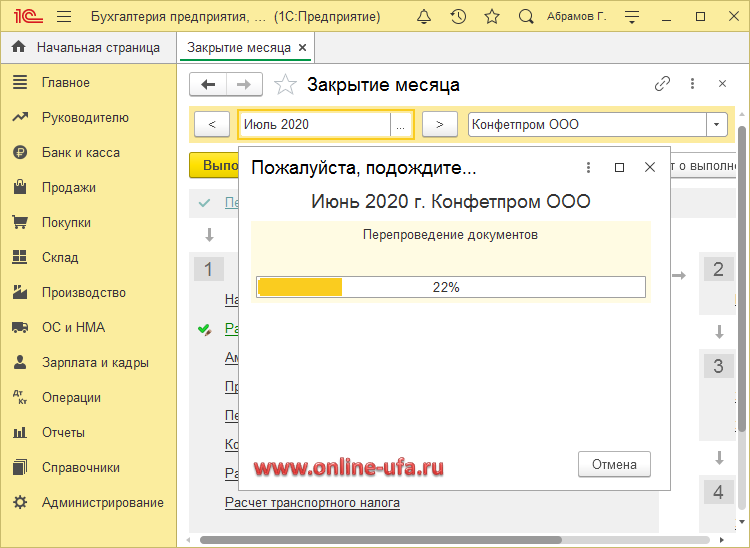Open Продажи section
The image size is (750, 548).
pyautogui.click(x=69, y=187)
